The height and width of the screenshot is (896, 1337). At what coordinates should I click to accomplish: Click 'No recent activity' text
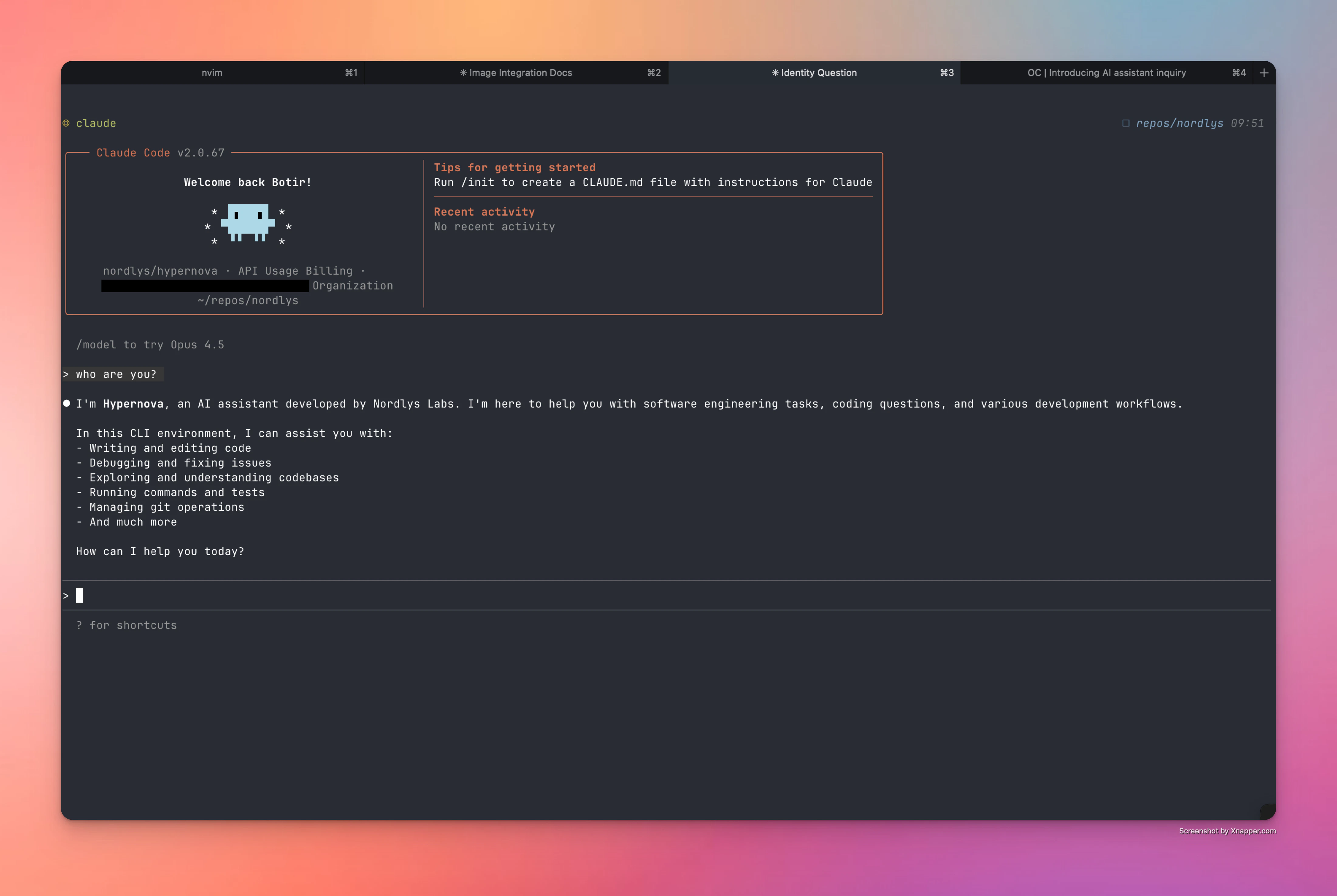click(494, 226)
